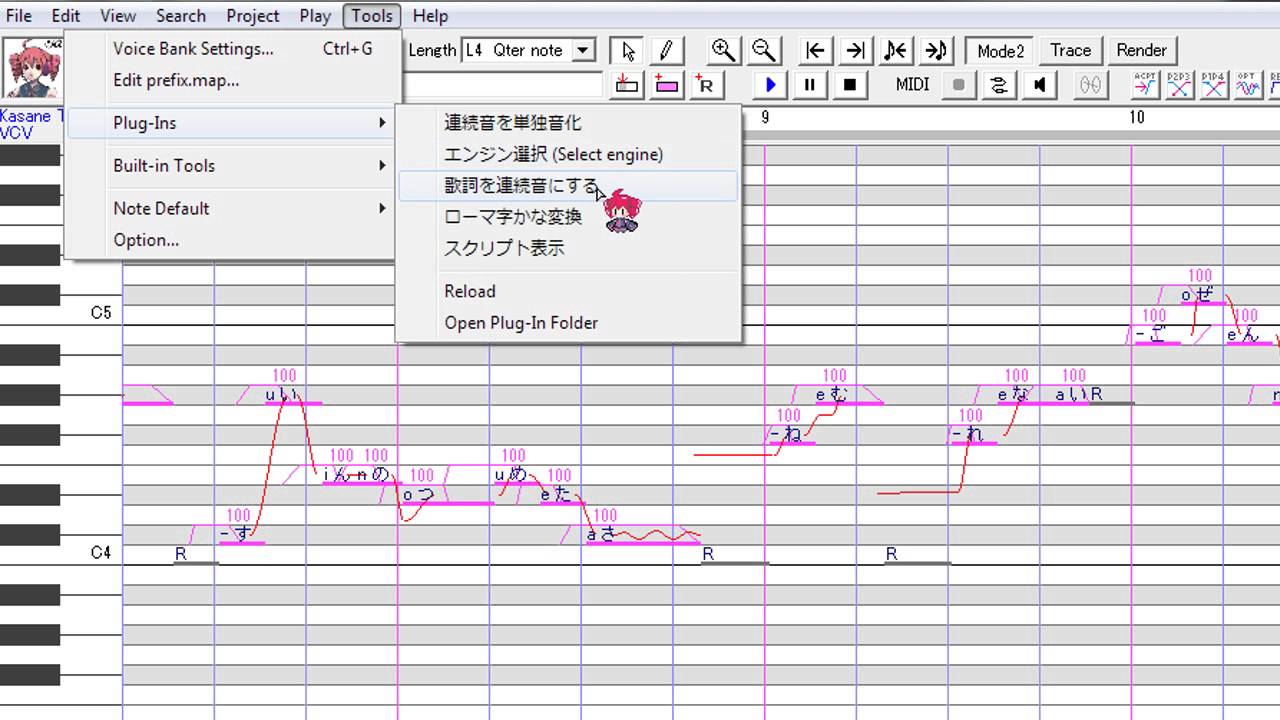Click the looped-arrows icon beside MIDI record

coord(998,84)
